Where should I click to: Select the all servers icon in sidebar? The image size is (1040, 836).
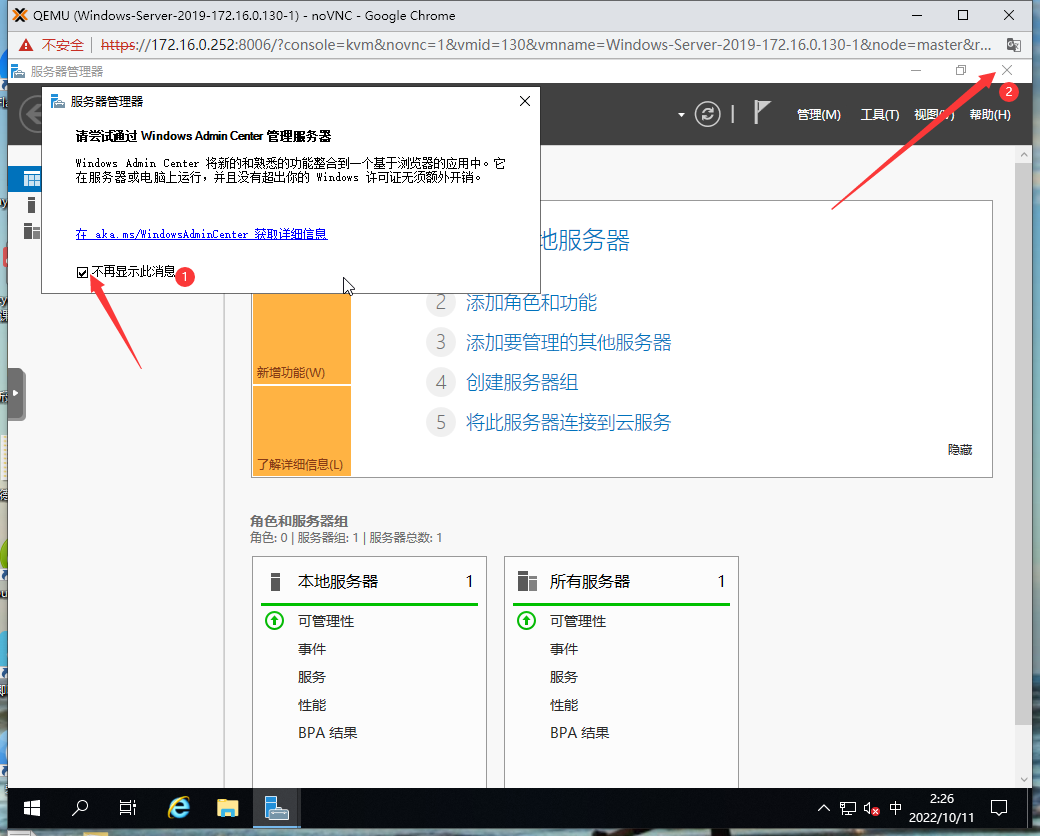(31, 231)
